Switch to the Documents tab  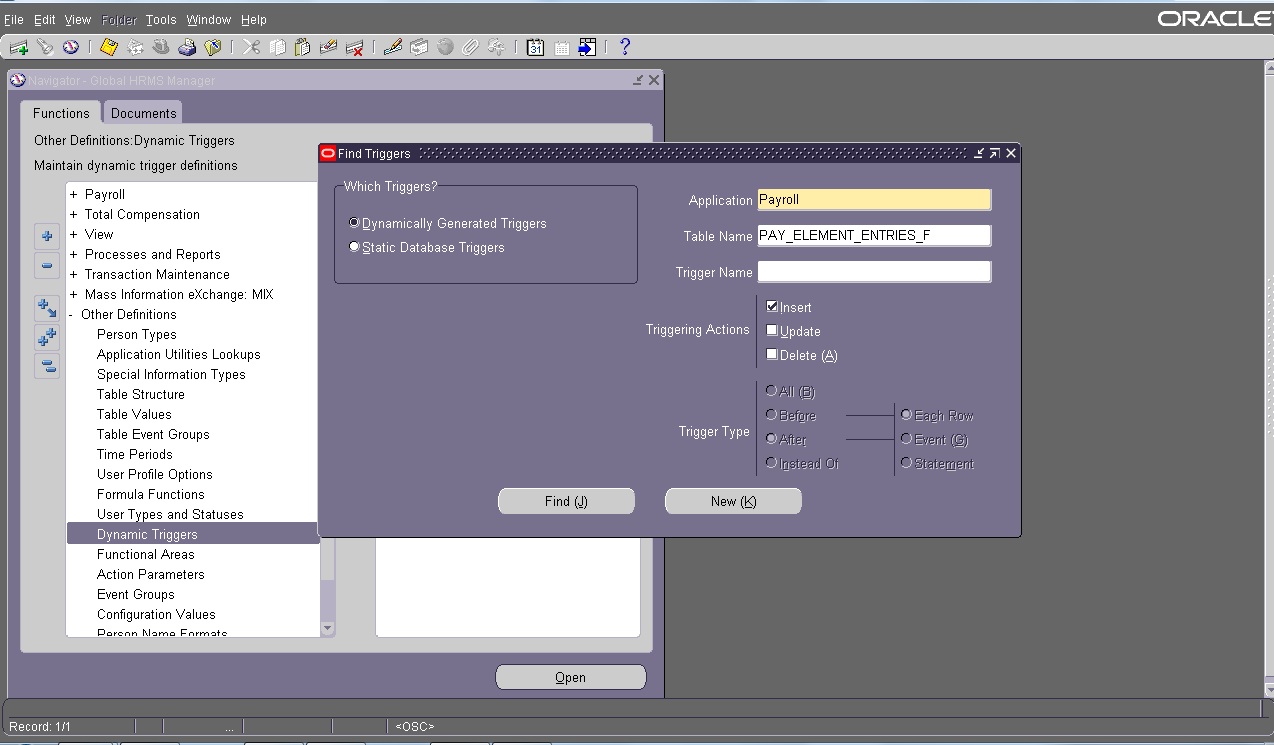(x=142, y=112)
